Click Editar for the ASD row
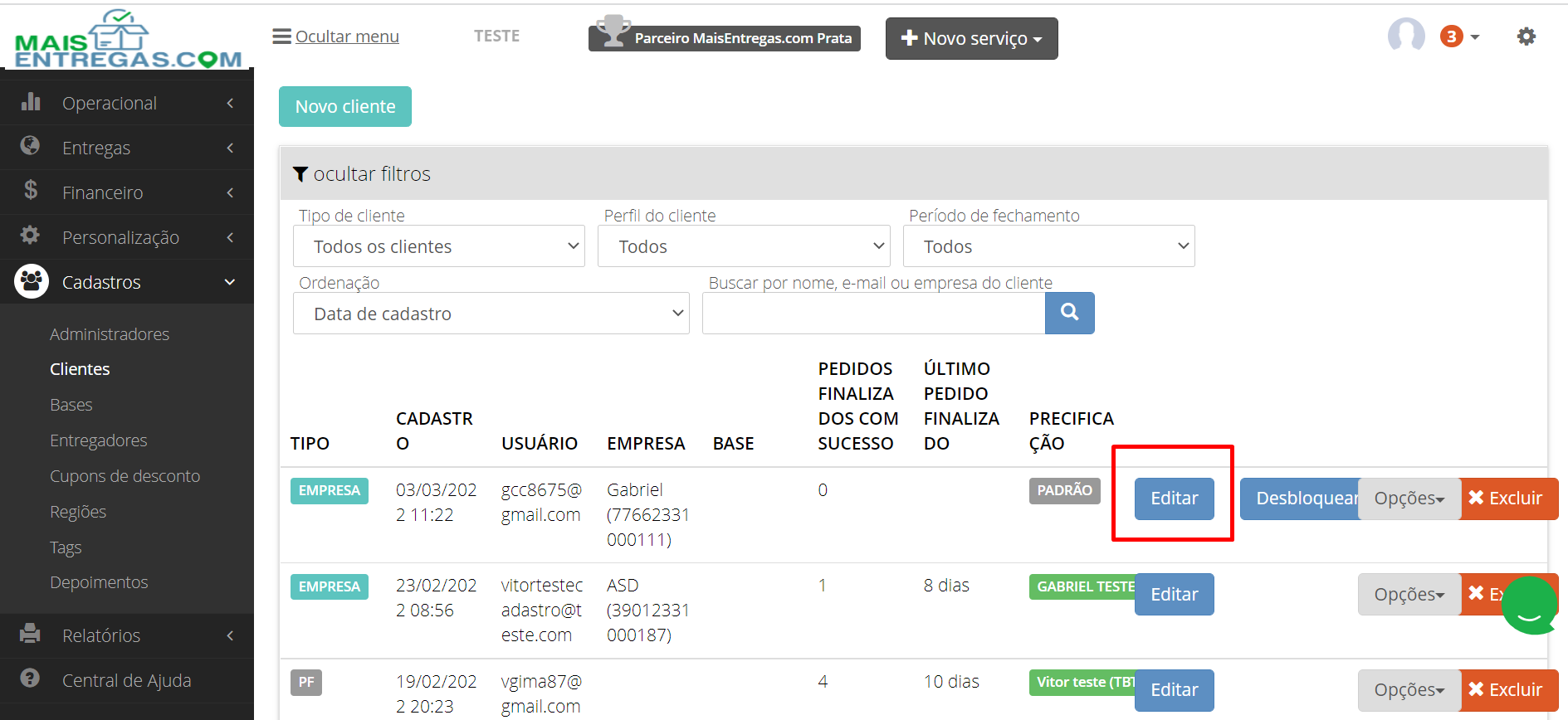This screenshot has width=1568, height=720. point(1175,594)
